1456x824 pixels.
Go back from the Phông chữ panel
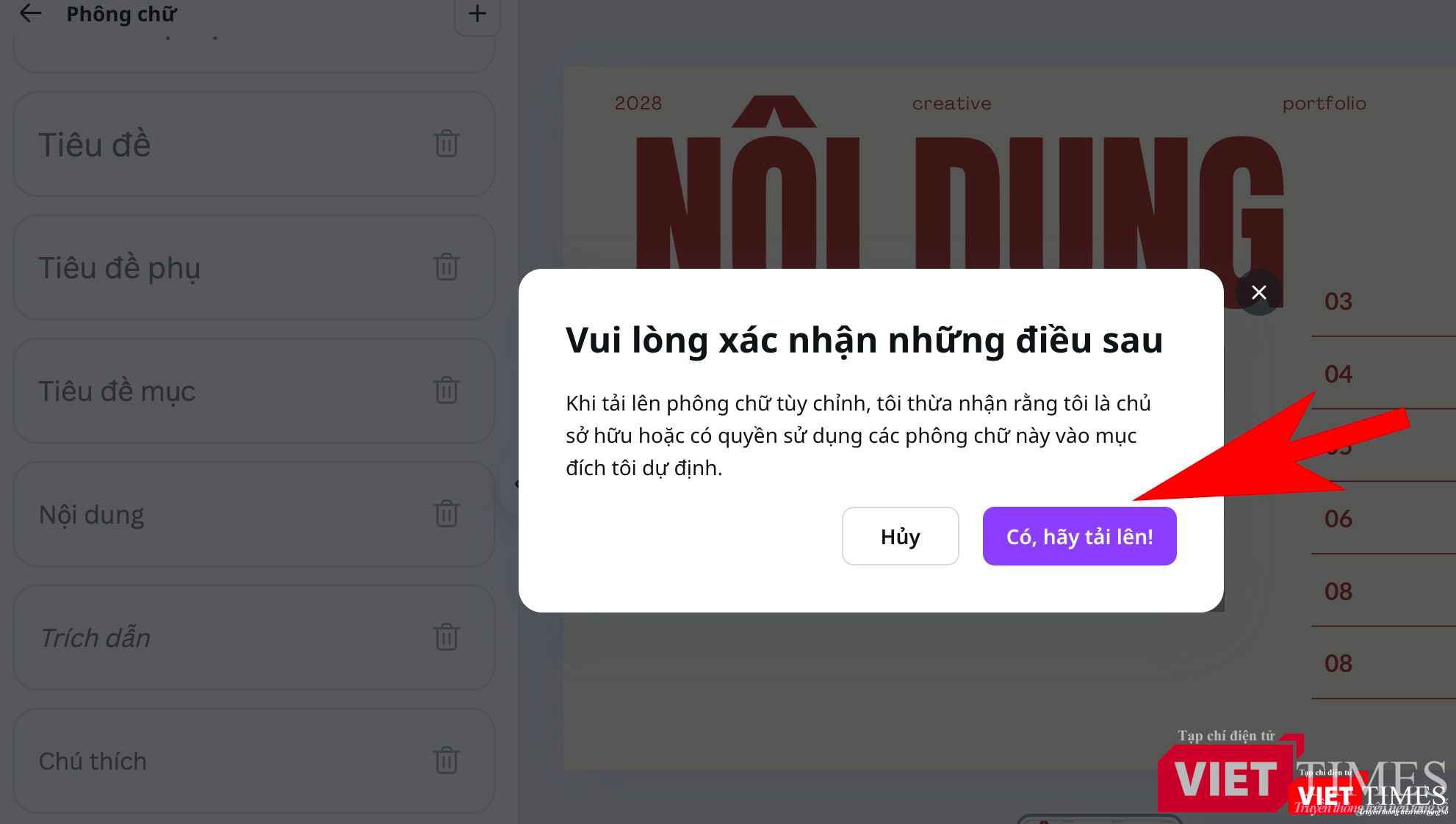31,13
